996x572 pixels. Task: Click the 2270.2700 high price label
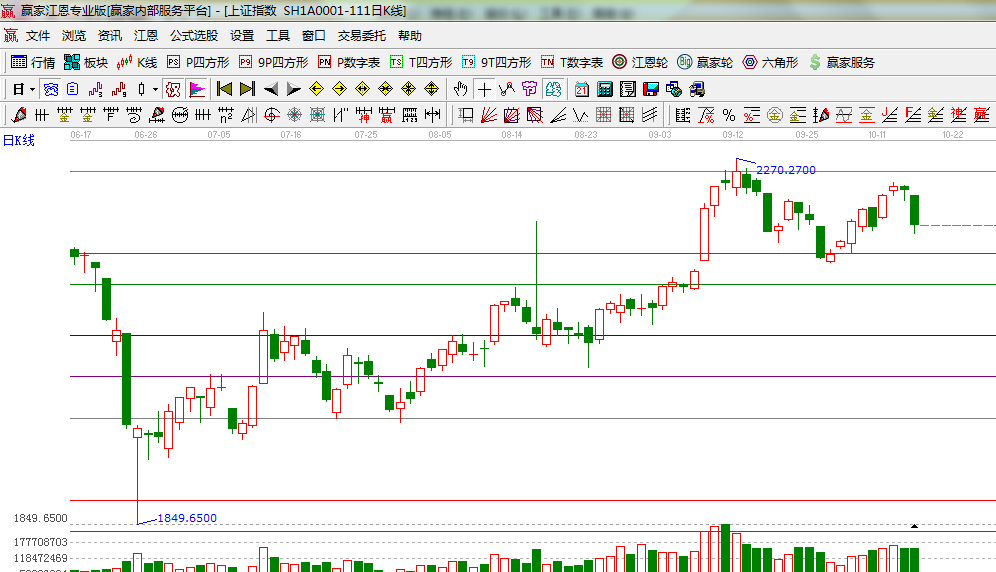(x=786, y=170)
